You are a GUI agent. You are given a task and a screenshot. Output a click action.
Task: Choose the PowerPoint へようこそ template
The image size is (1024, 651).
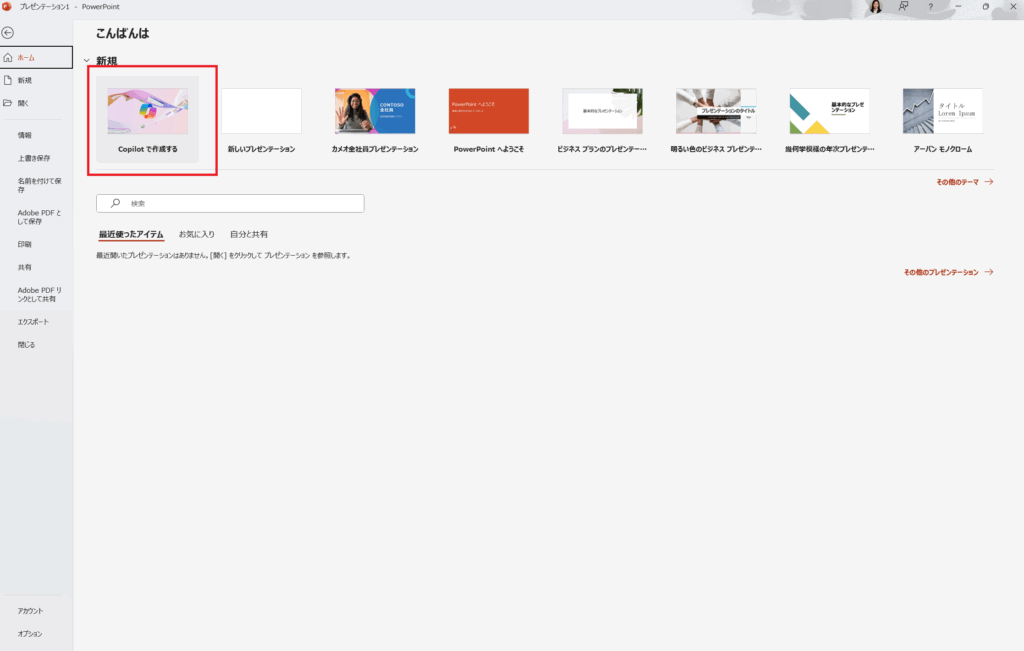[x=489, y=112]
